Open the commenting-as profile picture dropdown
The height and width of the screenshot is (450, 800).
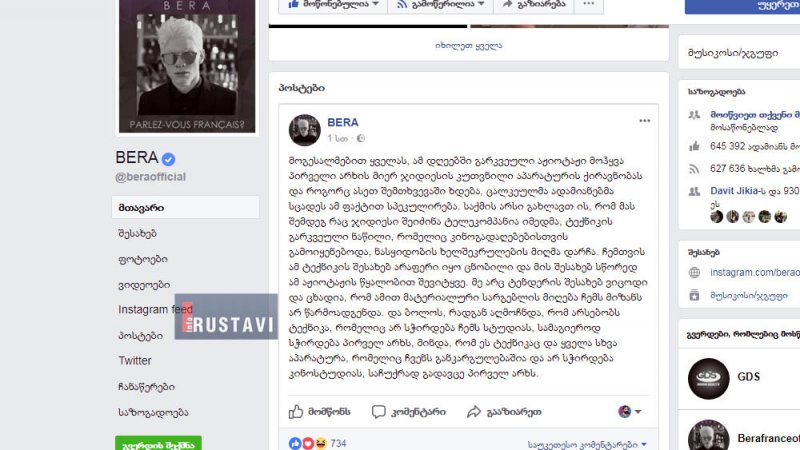click(630, 411)
